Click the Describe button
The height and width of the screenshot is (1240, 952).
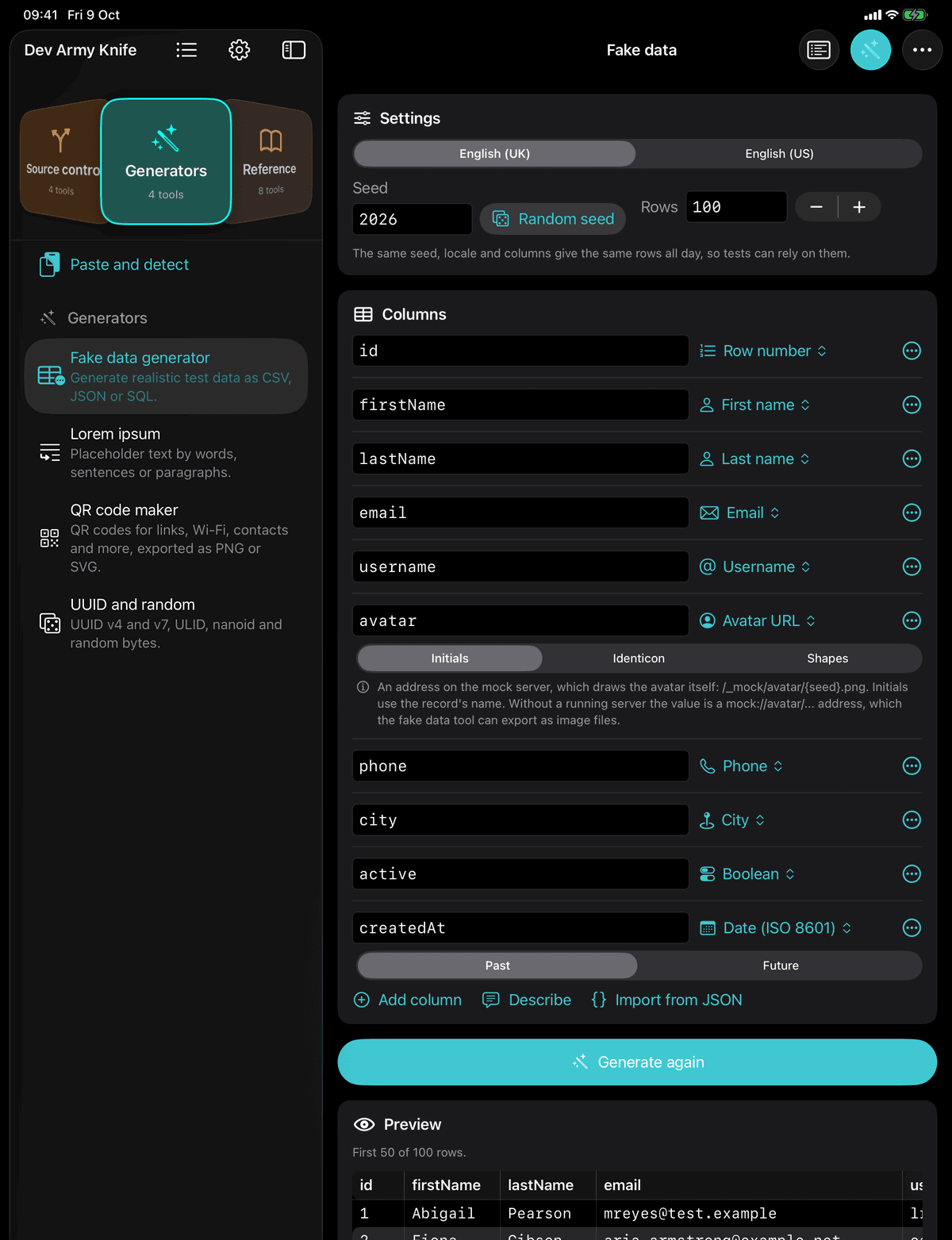527,1000
